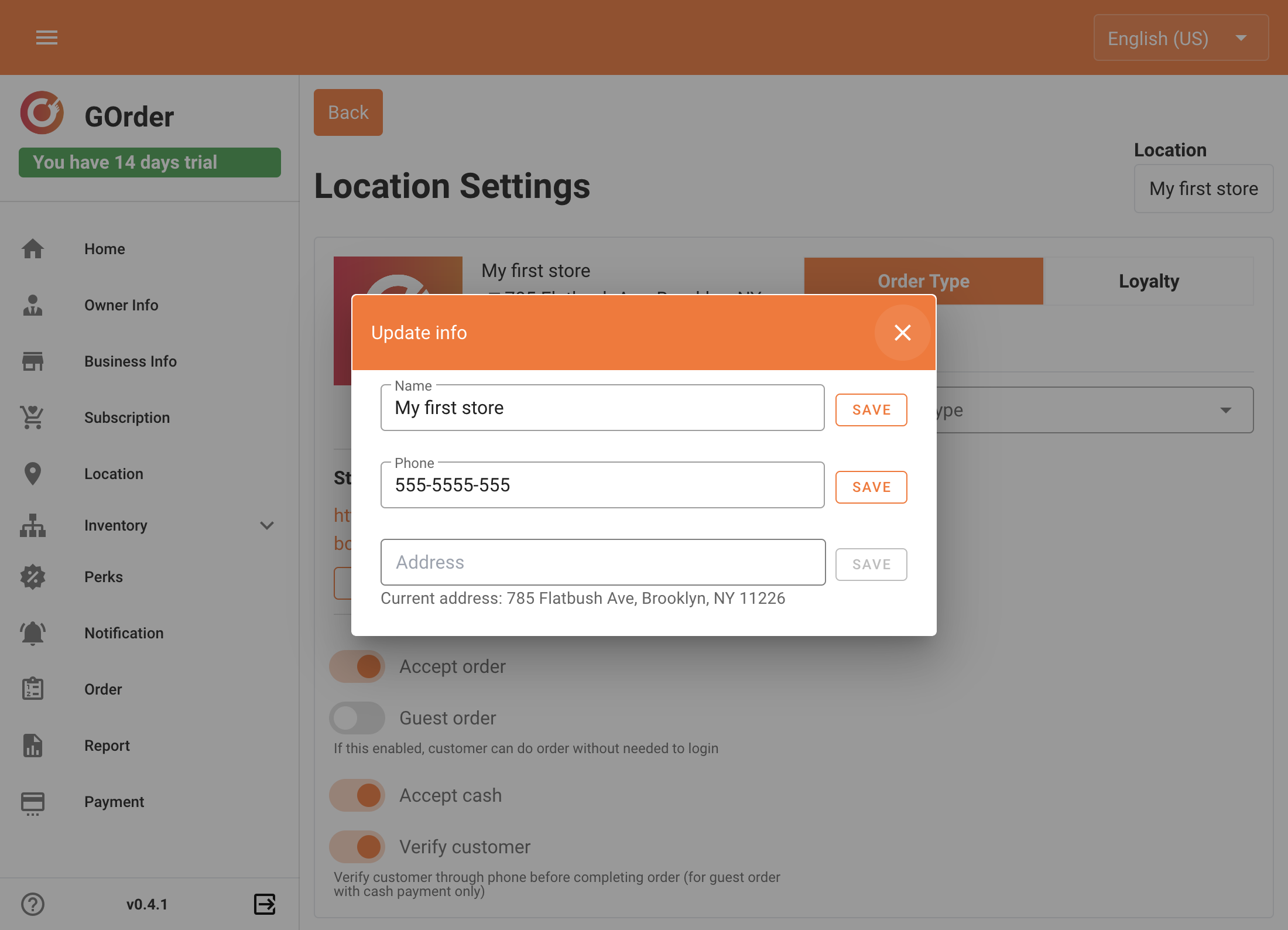Click the GOrder logo icon
Viewport: 1288px width, 930px height.
[42, 112]
